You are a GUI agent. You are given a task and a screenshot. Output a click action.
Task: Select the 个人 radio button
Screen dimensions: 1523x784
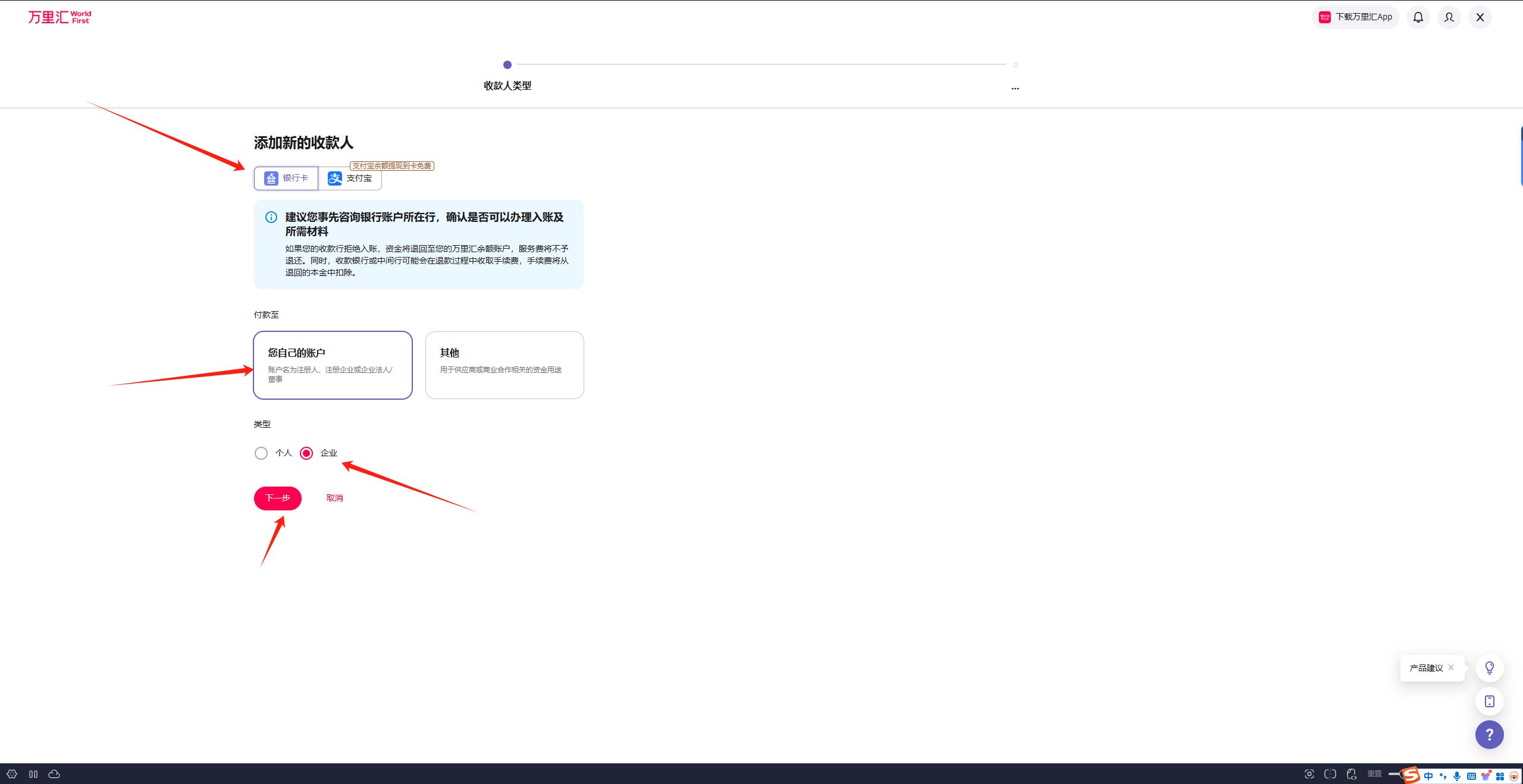click(261, 453)
